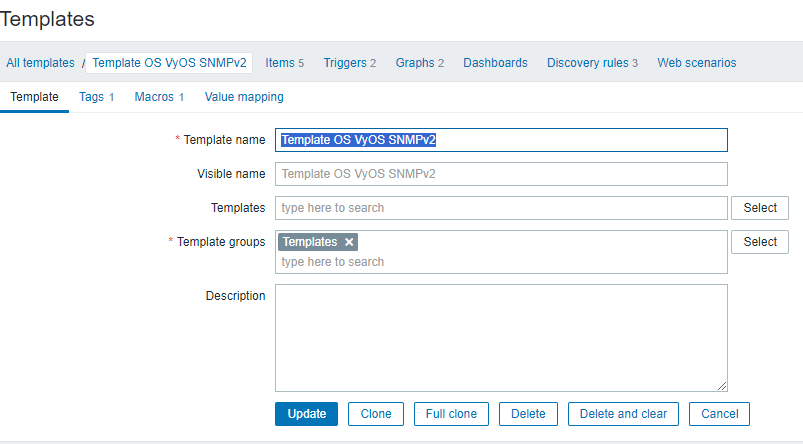Screen dimensions: 803x444
Task: Focus the Template name field
Action: coord(501,140)
